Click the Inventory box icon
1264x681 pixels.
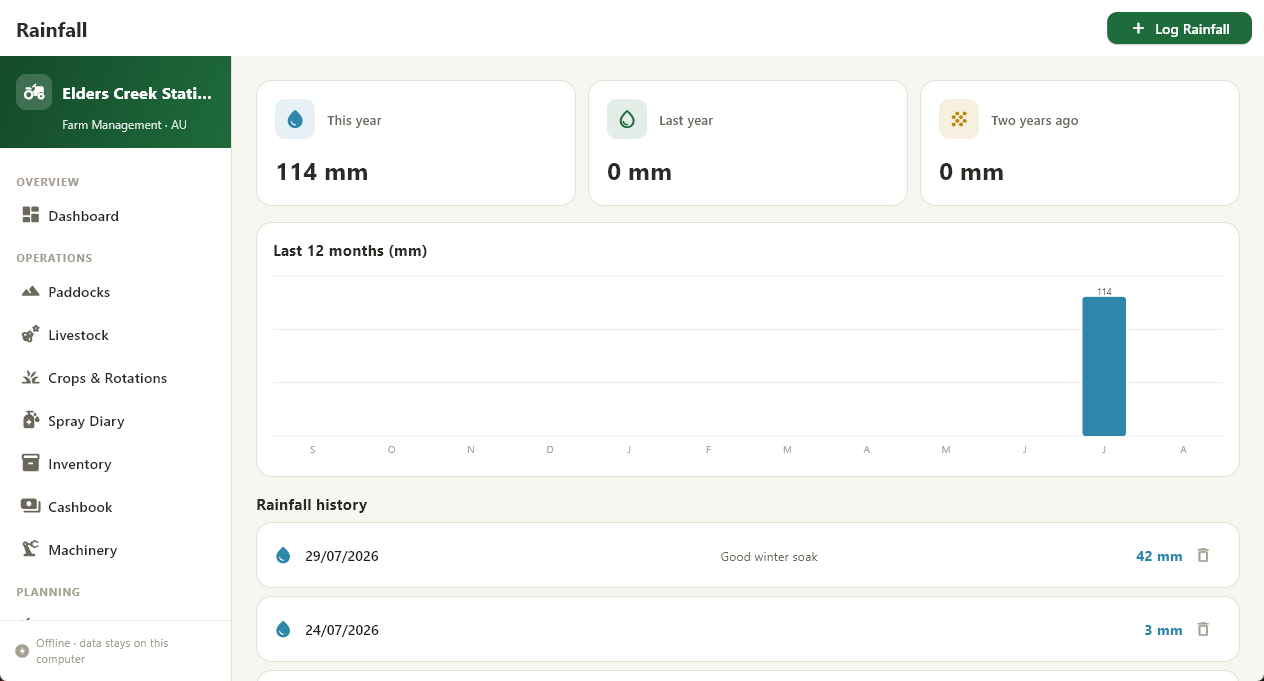[31, 463]
